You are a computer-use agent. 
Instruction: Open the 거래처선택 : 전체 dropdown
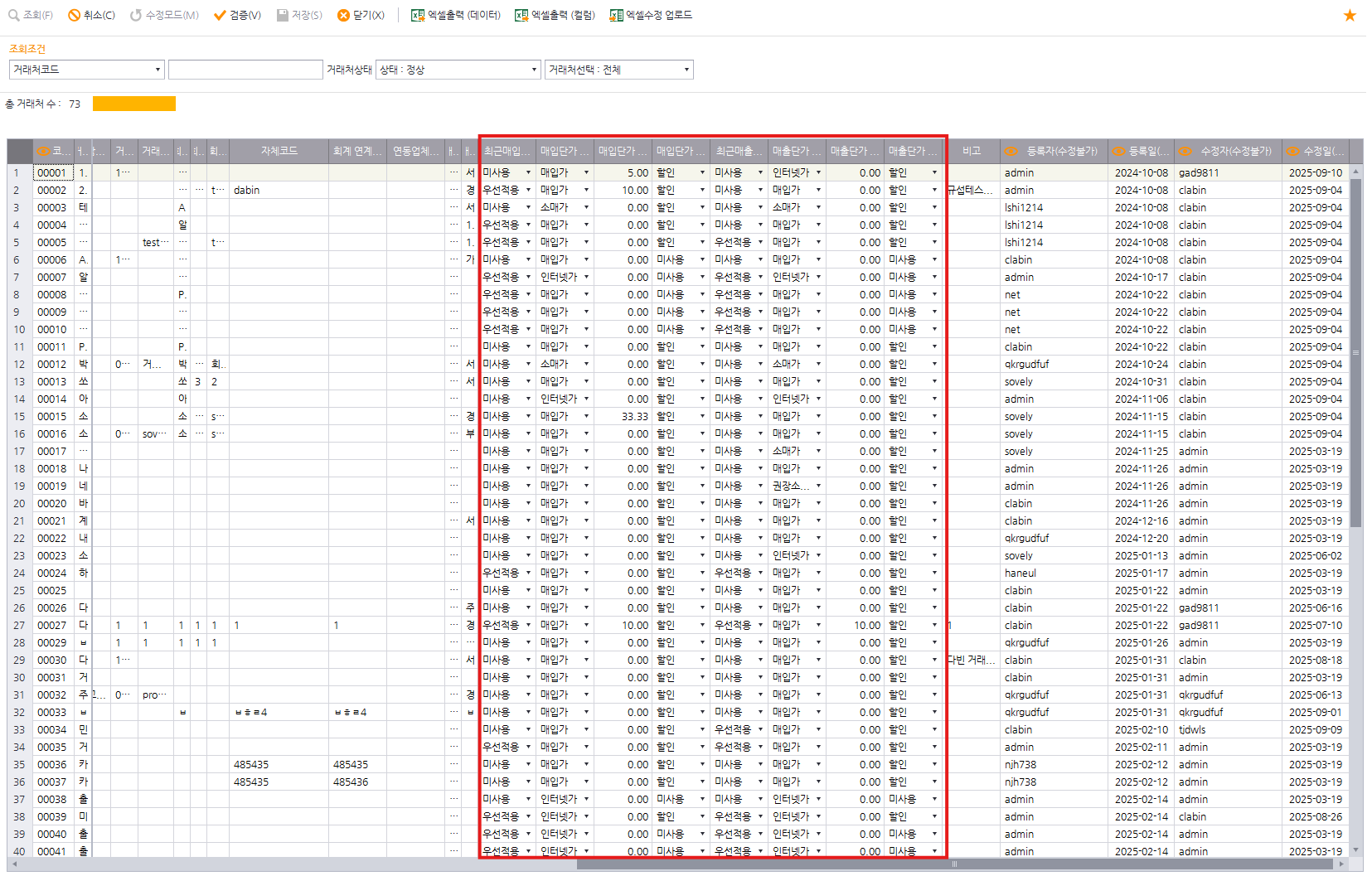(686, 70)
